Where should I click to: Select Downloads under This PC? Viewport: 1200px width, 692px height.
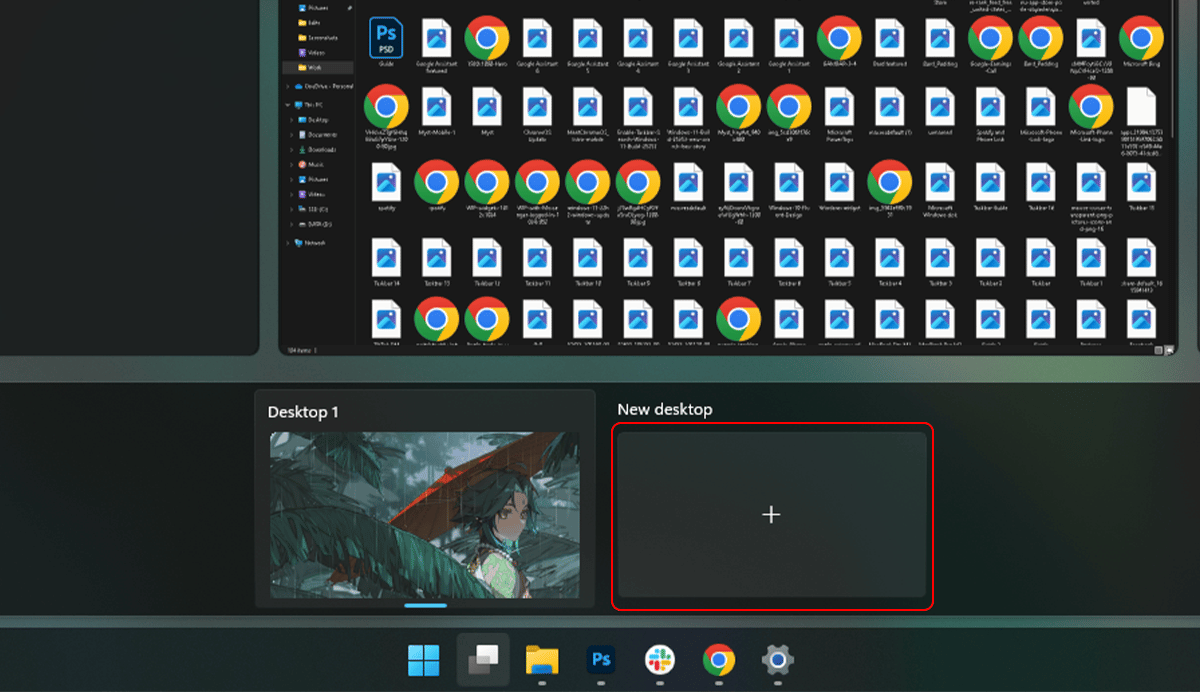322,149
